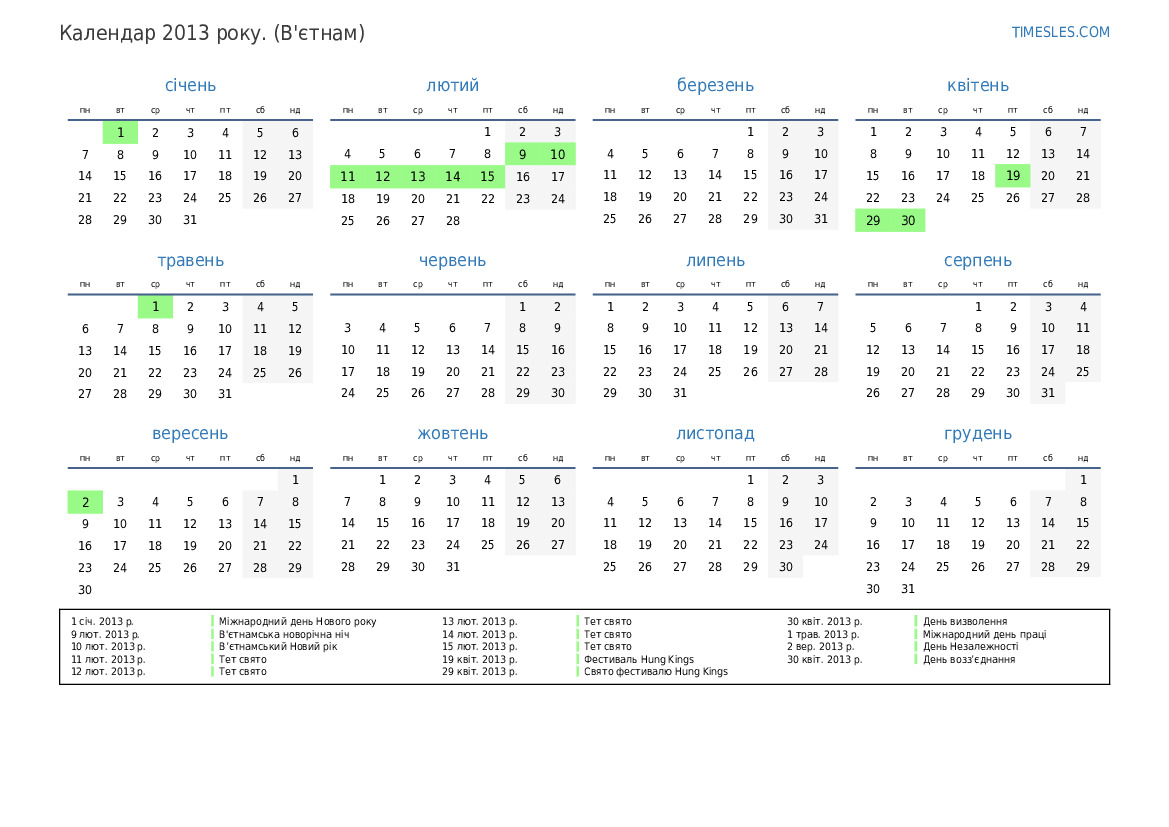Screen dimensions: 1169x827
Task: Click 'Тет свято' beside 13 лют. 2013
Action: point(608,621)
